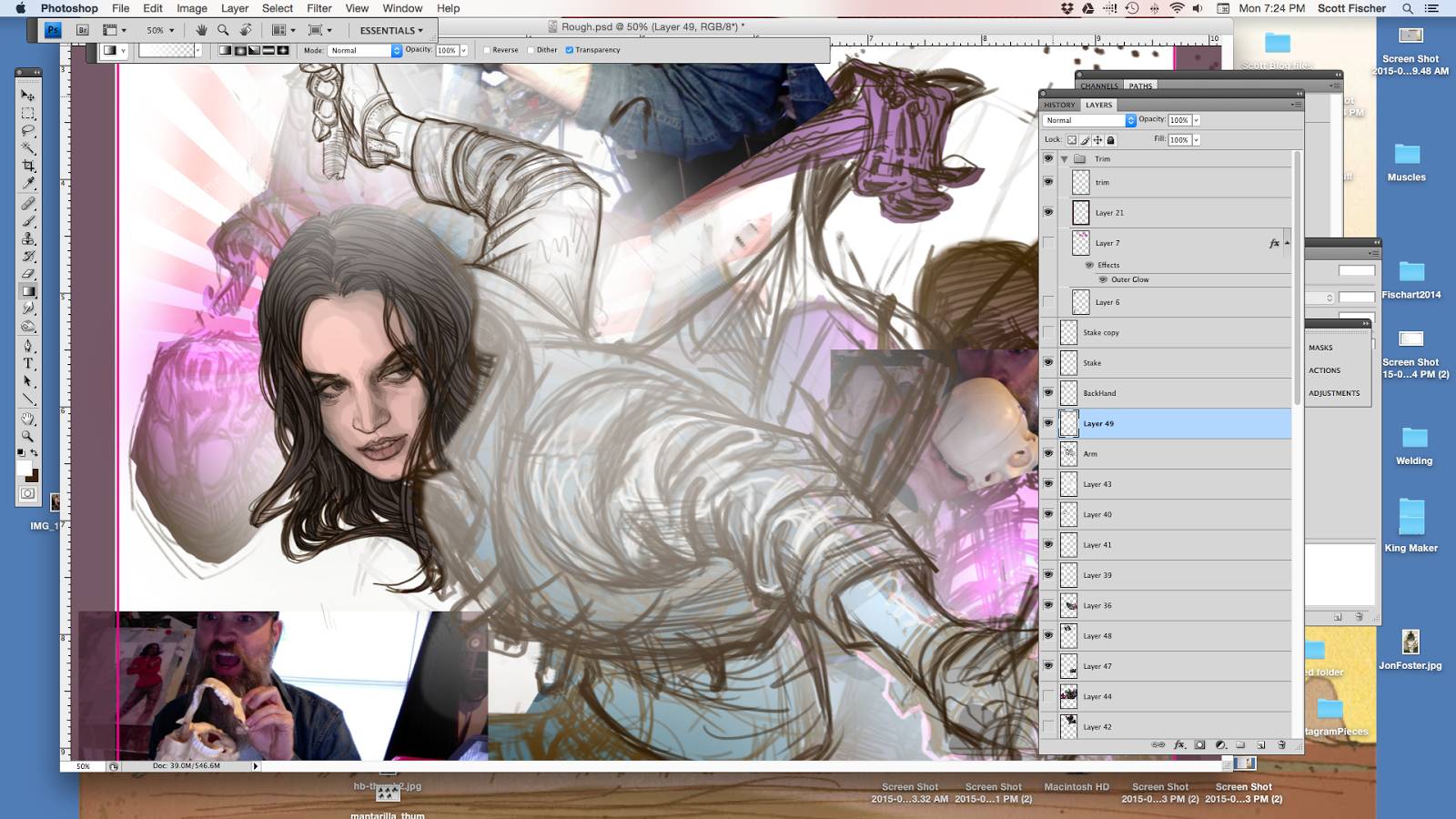Launch Adobe Bridge from the application bar
The width and height of the screenshot is (1456, 819).
(x=82, y=30)
